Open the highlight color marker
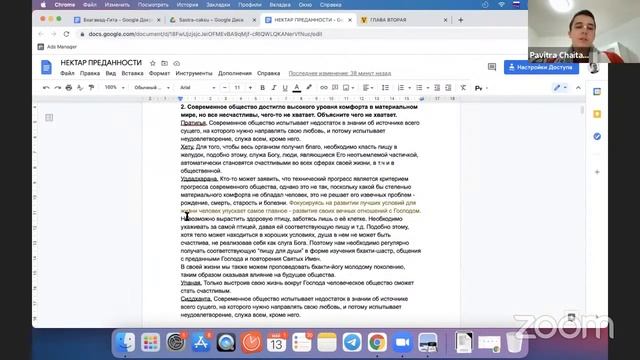The width and height of the screenshot is (640, 360). coord(309,88)
